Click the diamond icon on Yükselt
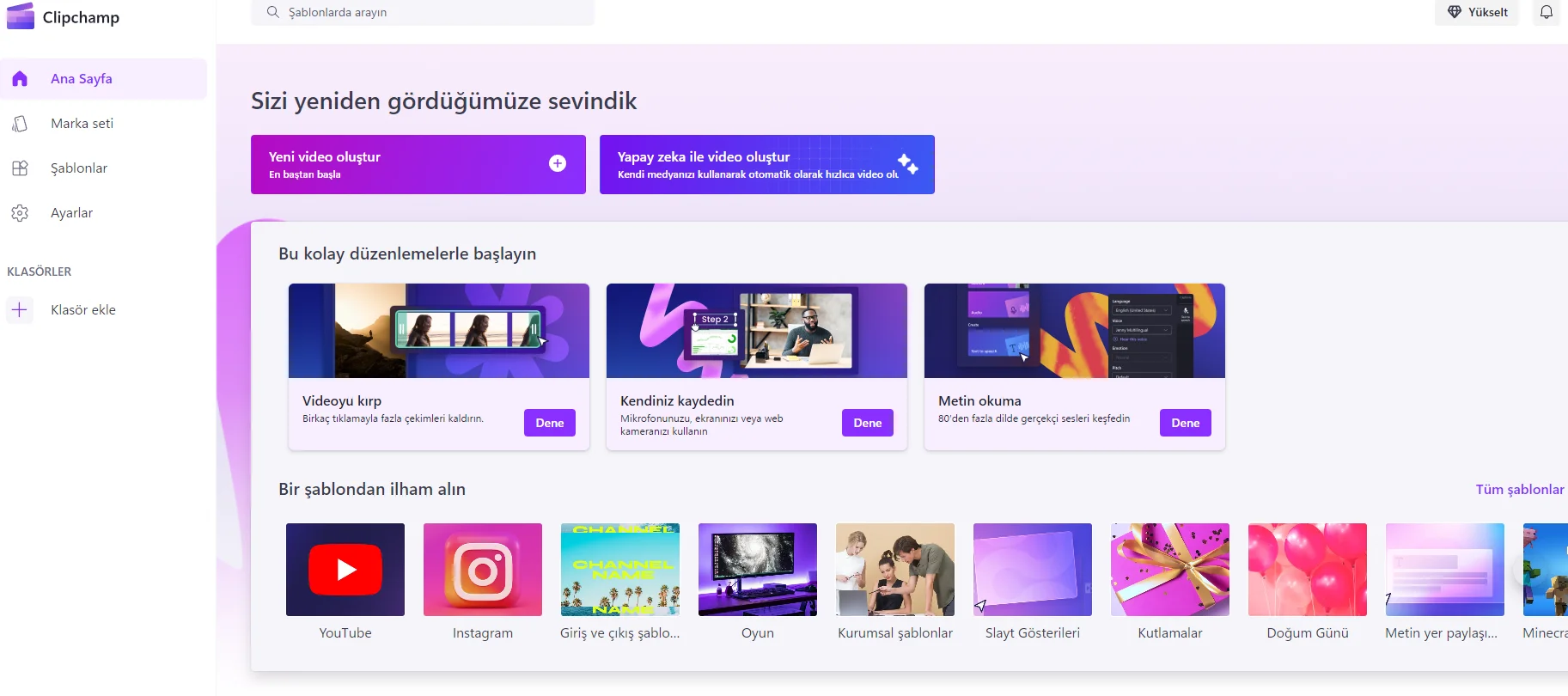1568x696 pixels. (1455, 12)
